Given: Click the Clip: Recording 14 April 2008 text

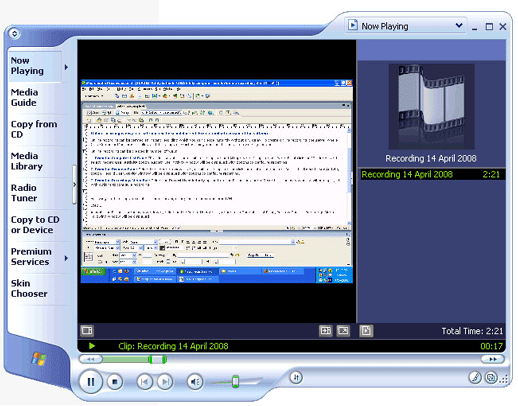Looking at the screenshot, I should pyautogui.click(x=173, y=346).
